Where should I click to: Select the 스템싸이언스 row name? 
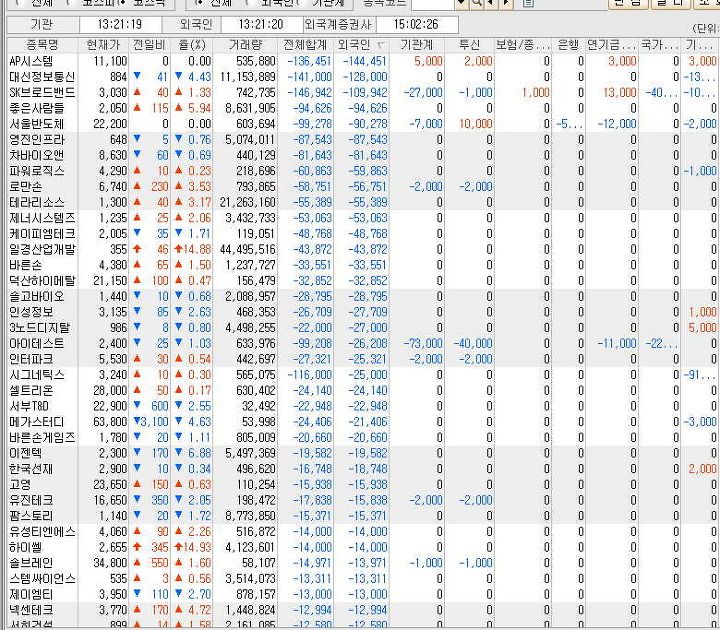click(x=42, y=579)
